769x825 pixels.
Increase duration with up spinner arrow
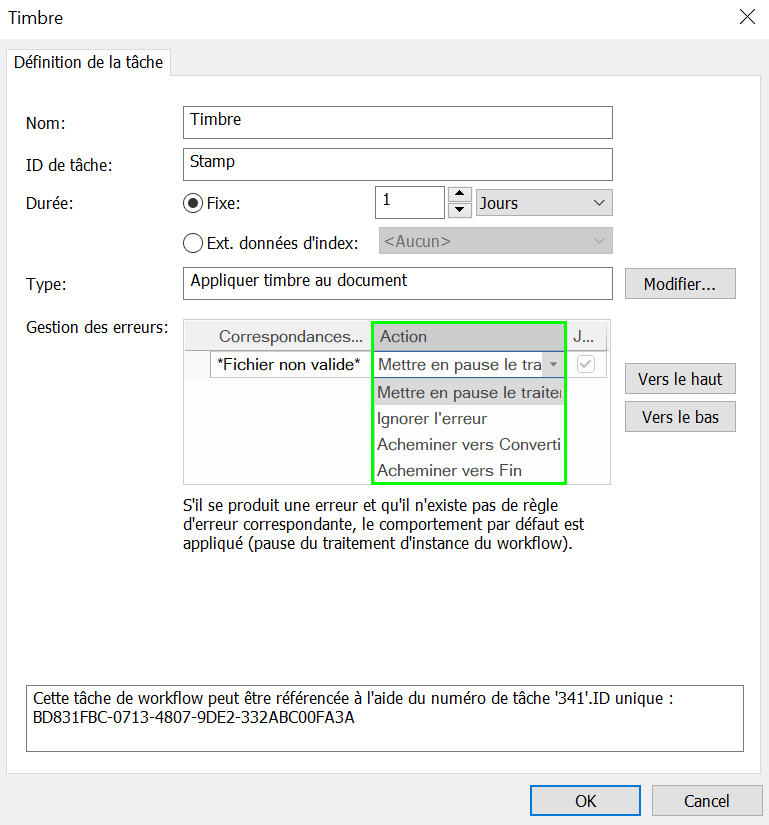[x=460, y=194]
